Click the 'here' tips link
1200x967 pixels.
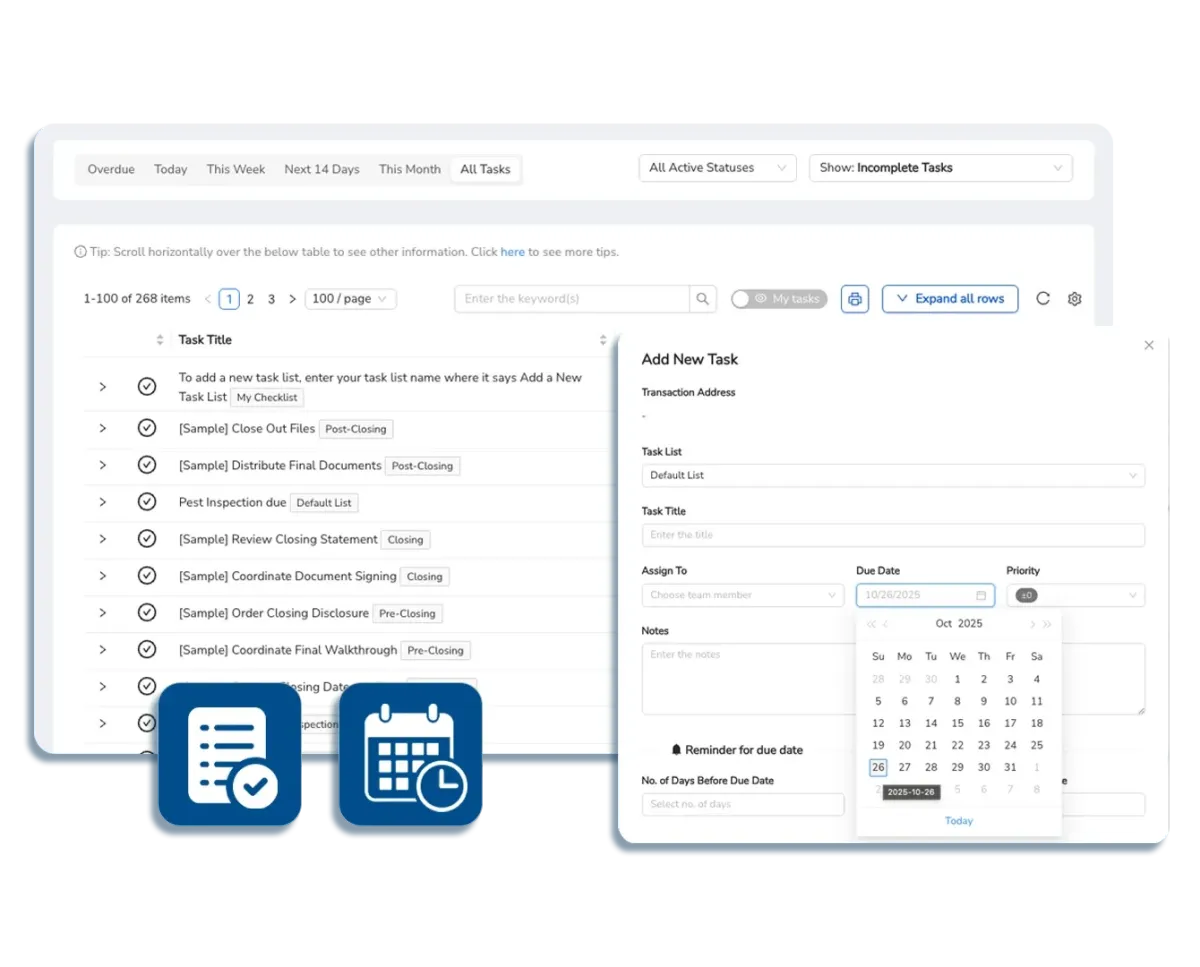513,252
